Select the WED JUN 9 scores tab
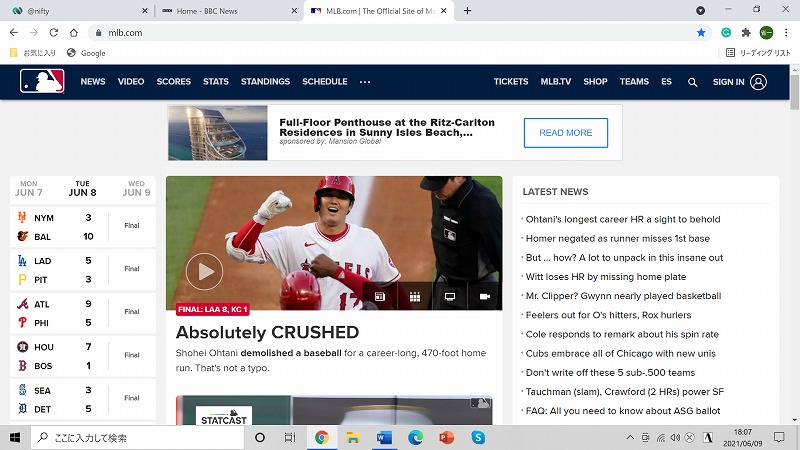The height and width of the screenshot is (450, 800). tap(136, 189)
